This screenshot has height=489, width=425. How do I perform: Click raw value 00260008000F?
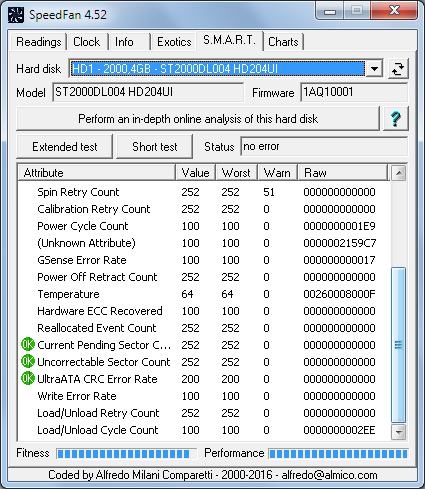click(339, 294)
